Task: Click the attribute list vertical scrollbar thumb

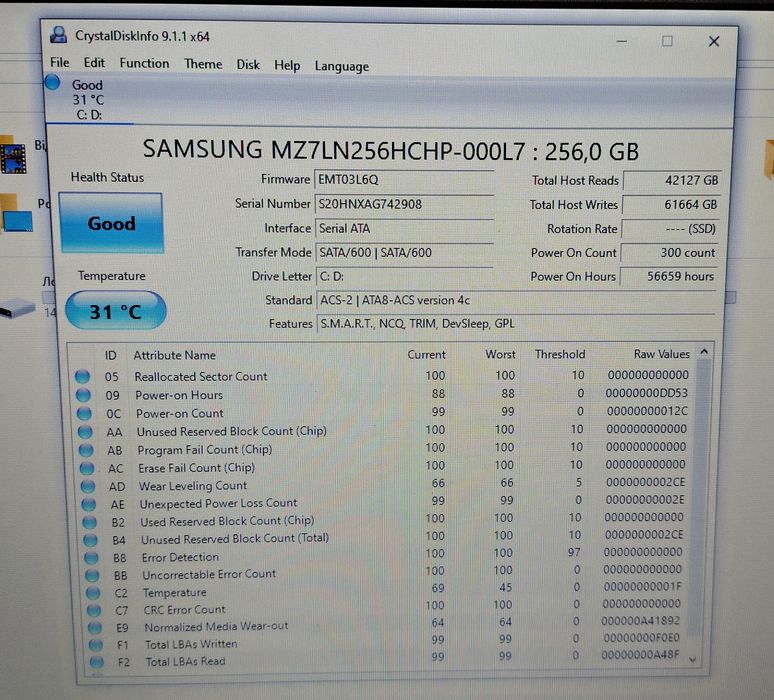Action: coord(700,496)
